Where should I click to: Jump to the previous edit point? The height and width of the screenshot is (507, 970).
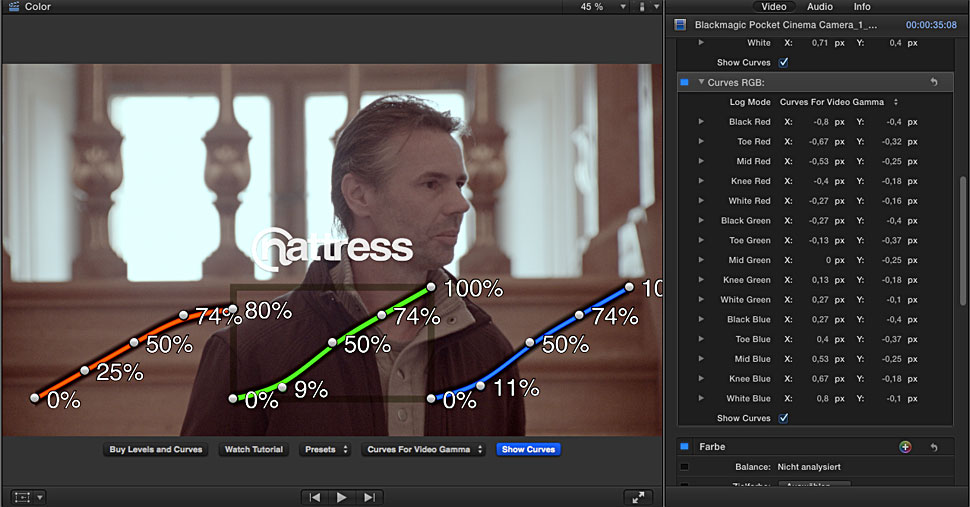[x=315, y=497]
